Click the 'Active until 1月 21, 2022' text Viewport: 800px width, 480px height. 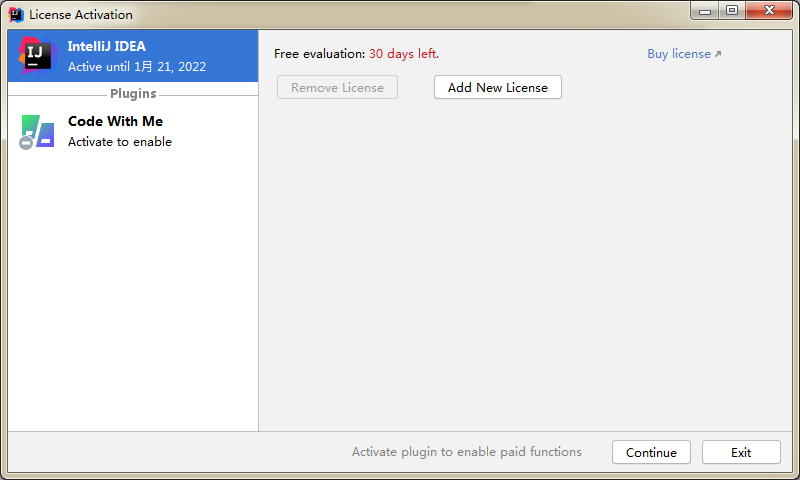click(x=137, y=66)
